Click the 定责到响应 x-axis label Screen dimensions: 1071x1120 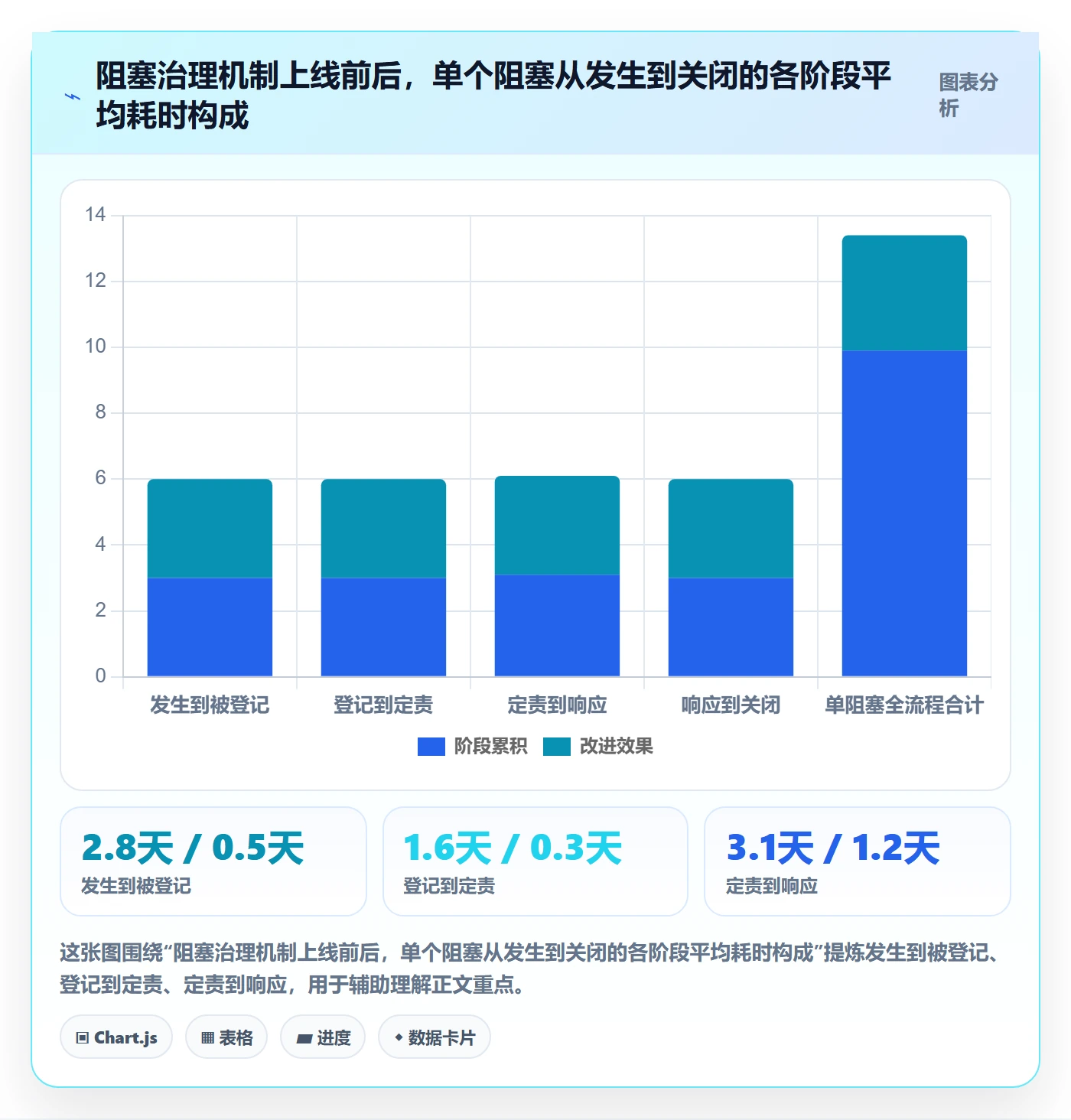click(x=557, y=705)
